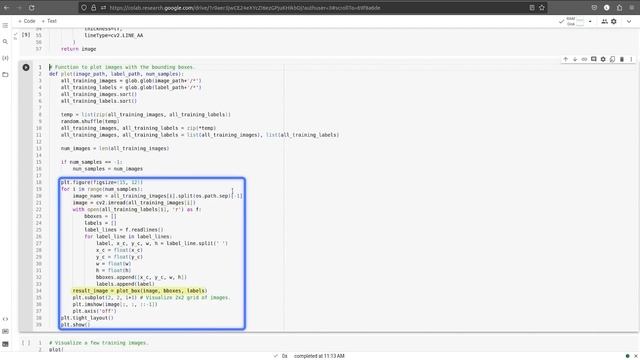This screenshot has width=640, height=360.
Task: Open the Pocket save icon
Action: coord(594,7)
